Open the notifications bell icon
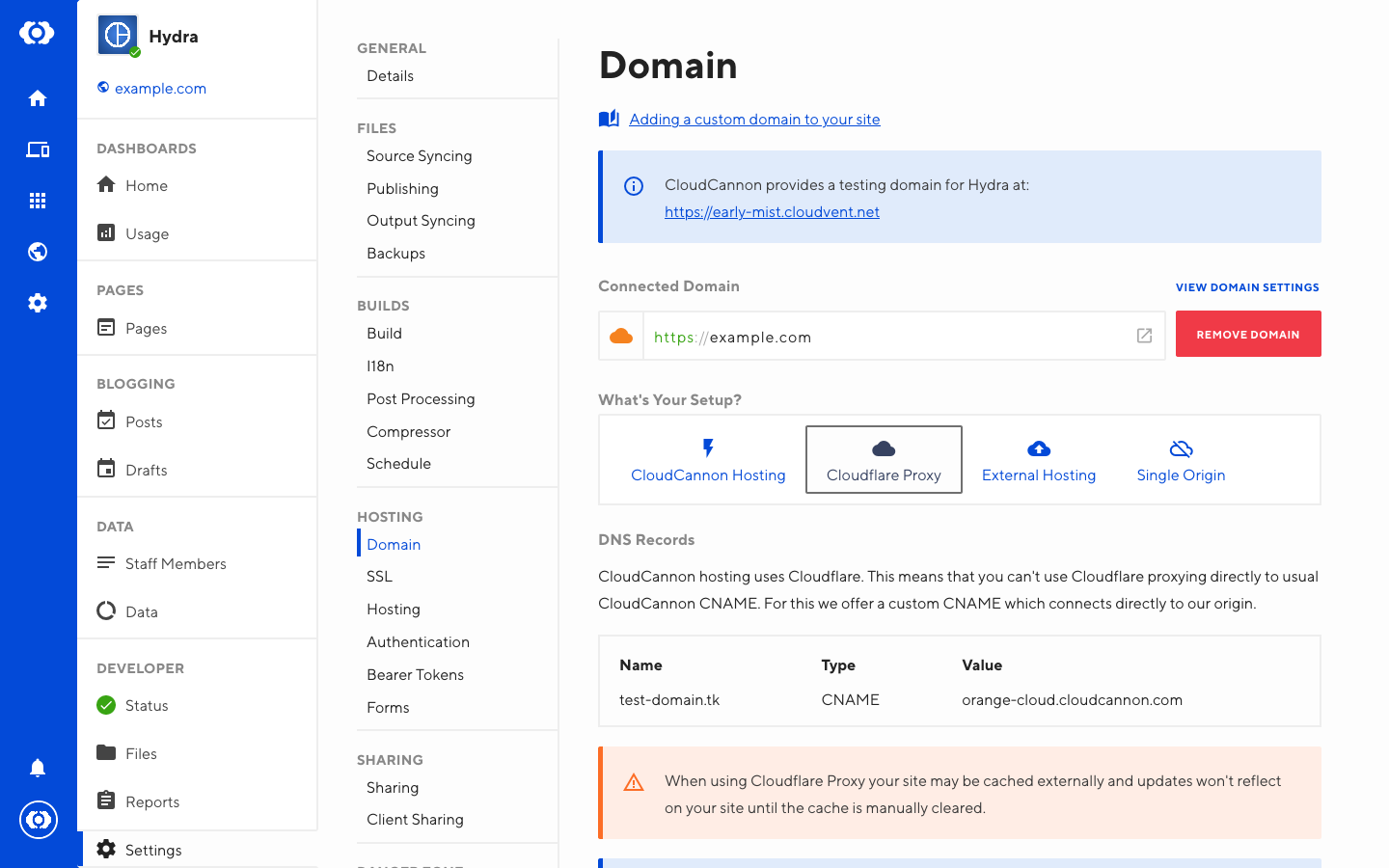Screen dimensions: 1389x868 [x=38, y=768]
